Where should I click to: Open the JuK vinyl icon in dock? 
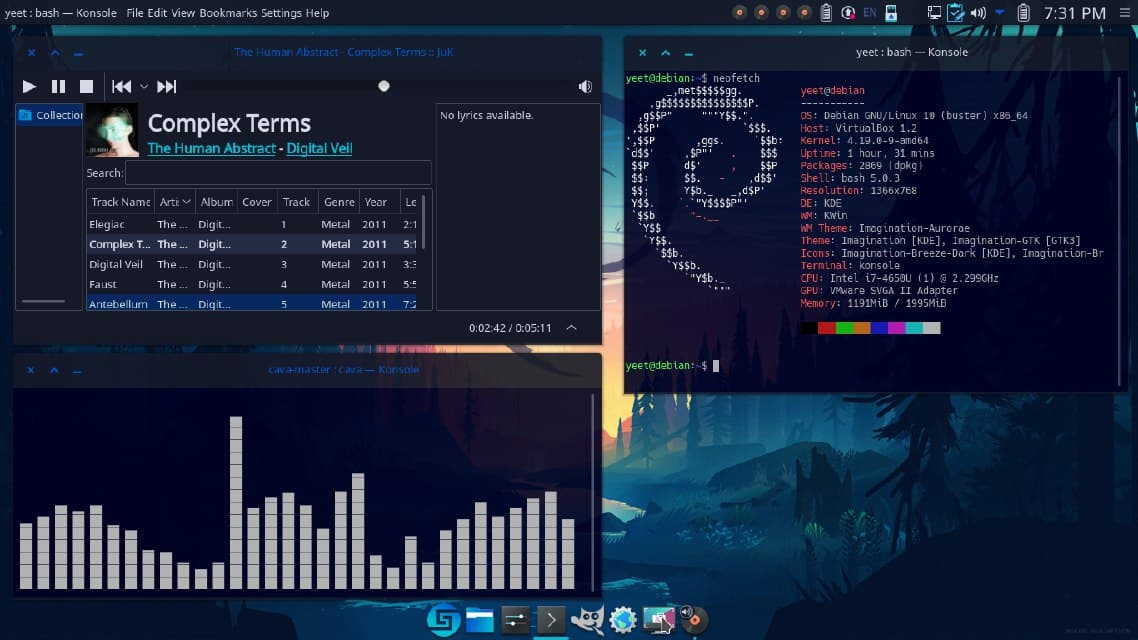[x=693, y=618]
